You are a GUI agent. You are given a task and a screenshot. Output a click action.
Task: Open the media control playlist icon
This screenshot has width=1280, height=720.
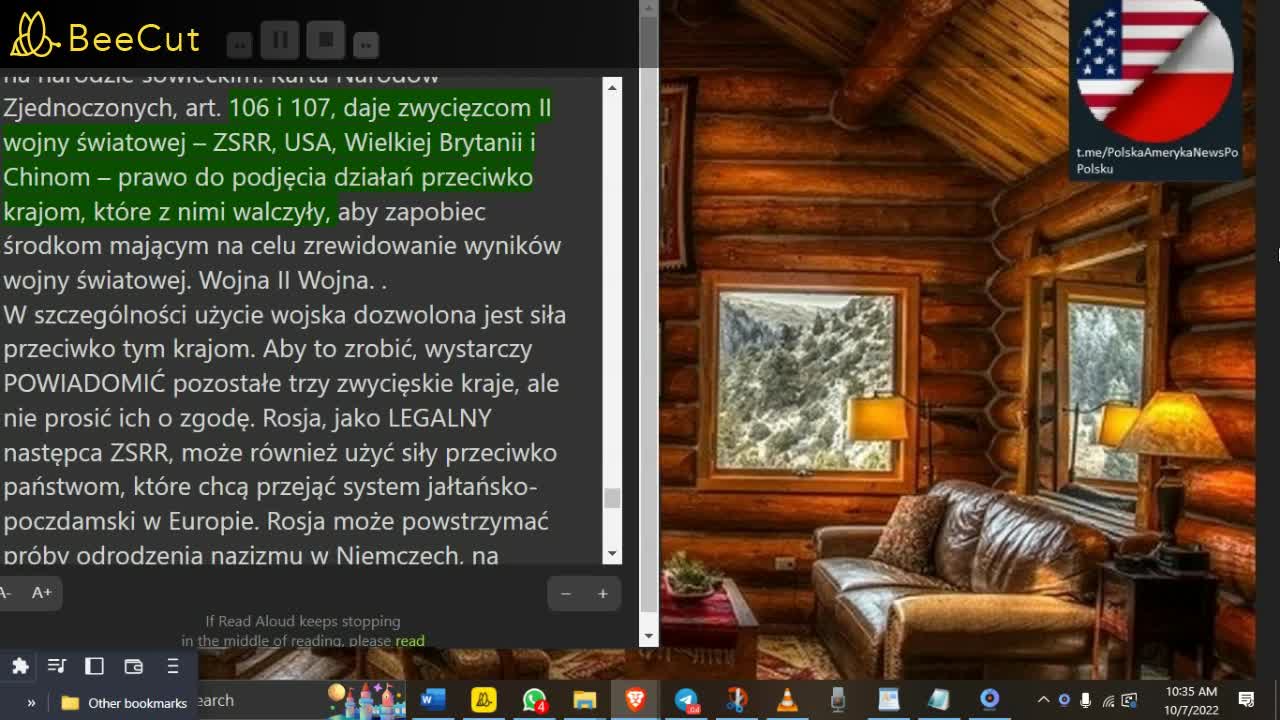point(57,666)
